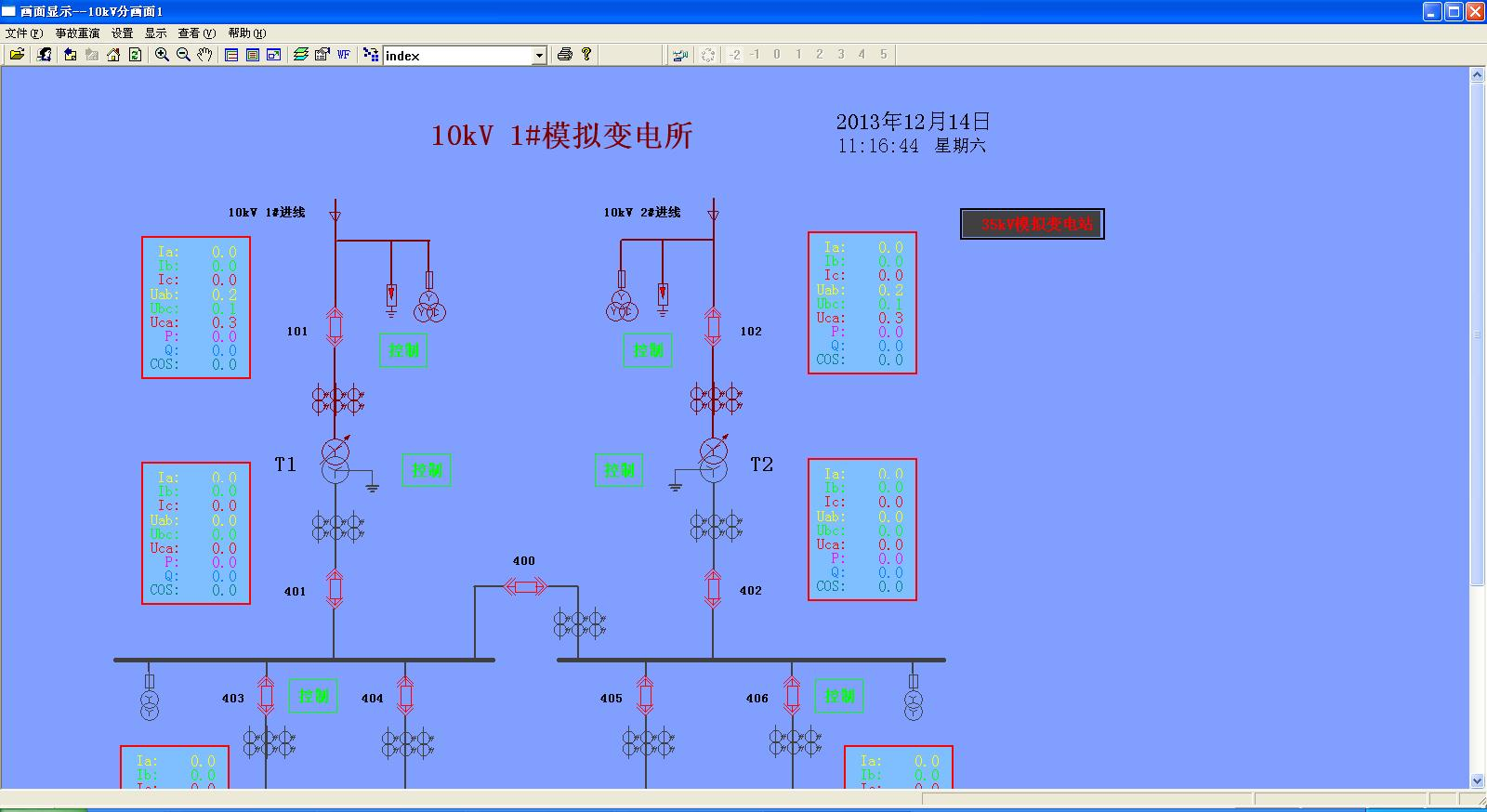
Task: Open help with yellow question mark icon
Action: pyautogui.click(x=586, y=55)
